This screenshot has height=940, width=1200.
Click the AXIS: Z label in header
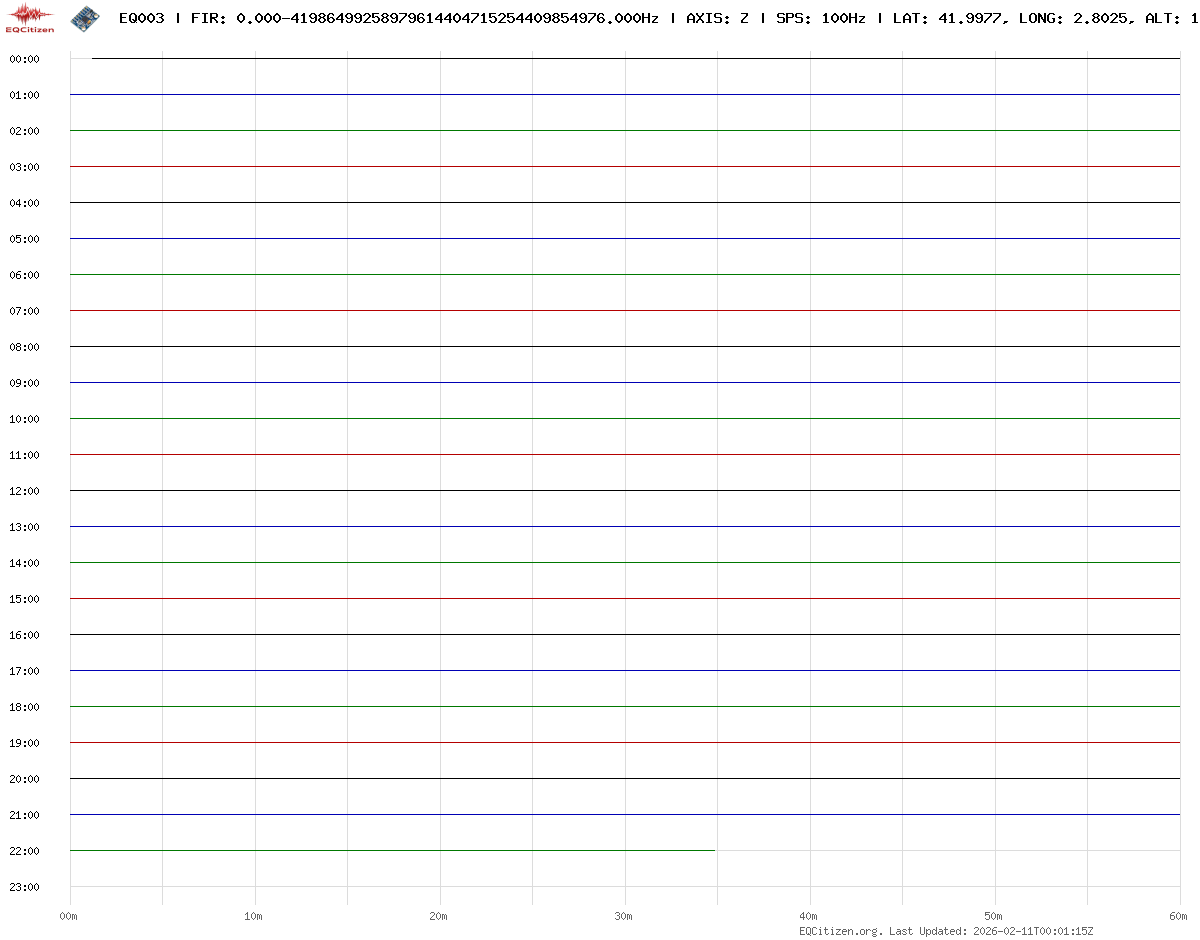(x=717, y=18)
